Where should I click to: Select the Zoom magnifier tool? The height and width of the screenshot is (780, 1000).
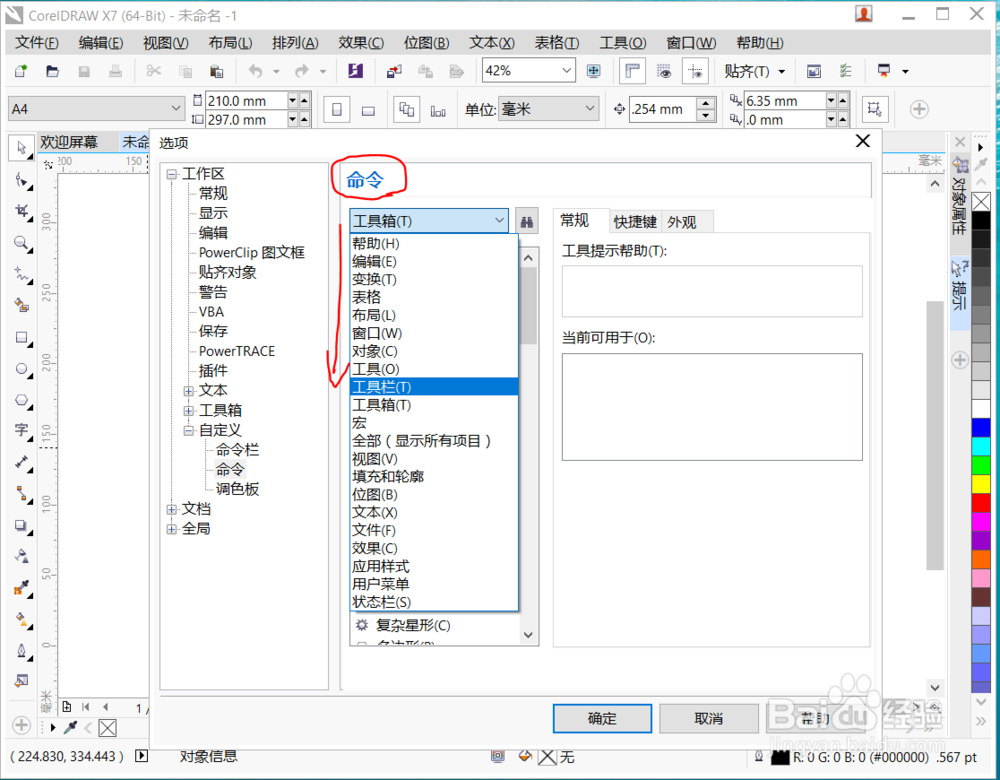coord(22,243)
